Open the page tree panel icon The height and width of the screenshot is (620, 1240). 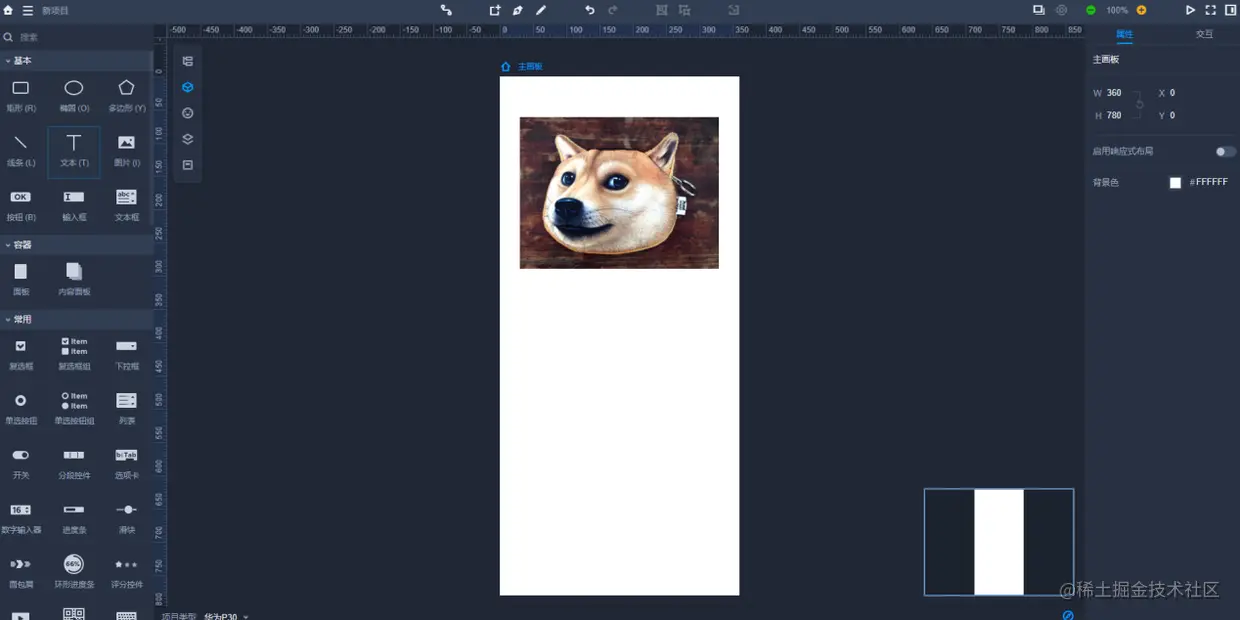click(x=188, y=61)
